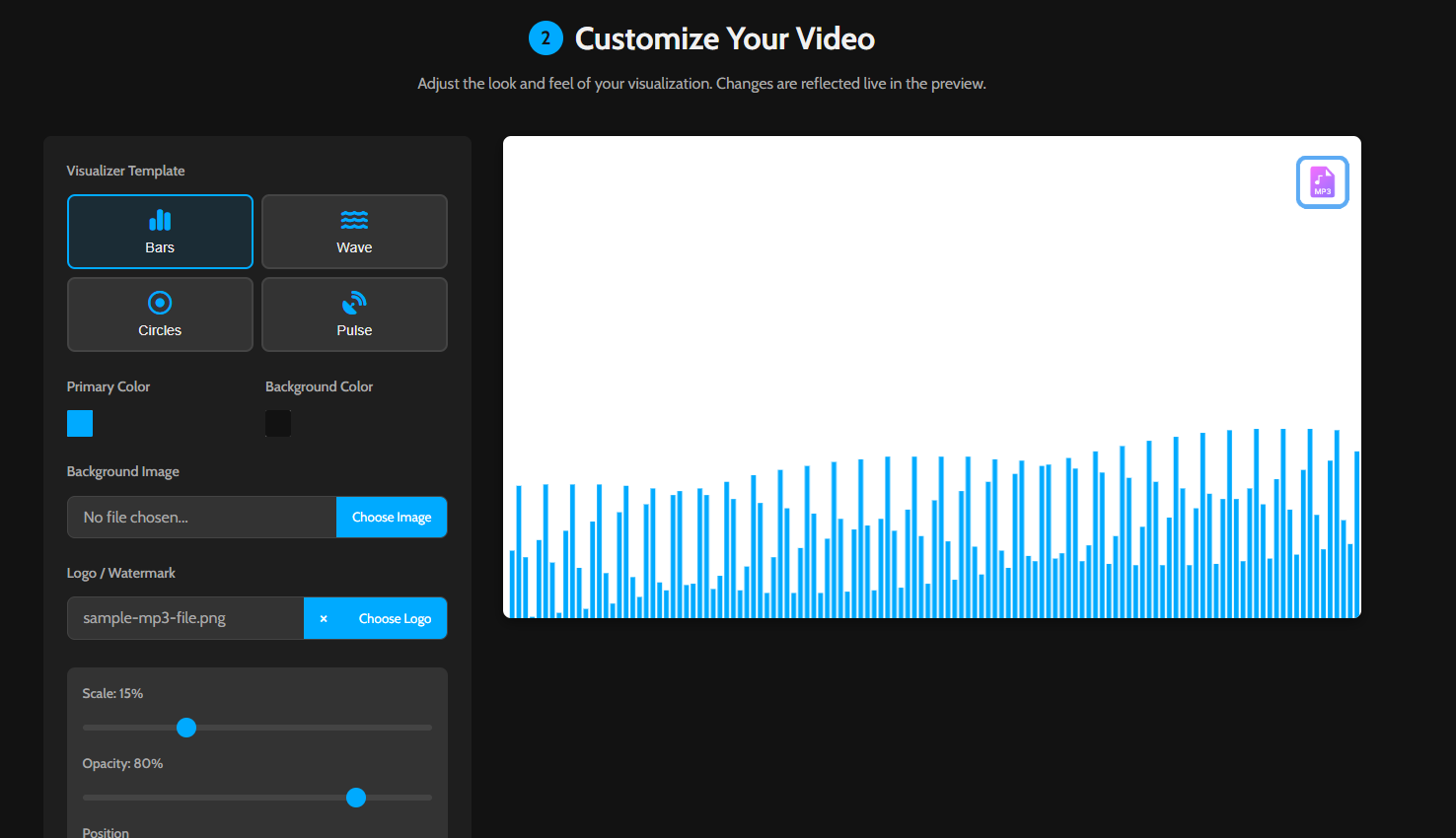This screenshot has width=1456, height=838.
Task: Open the Primary Color swatch
Action: (x=79, y=423)
